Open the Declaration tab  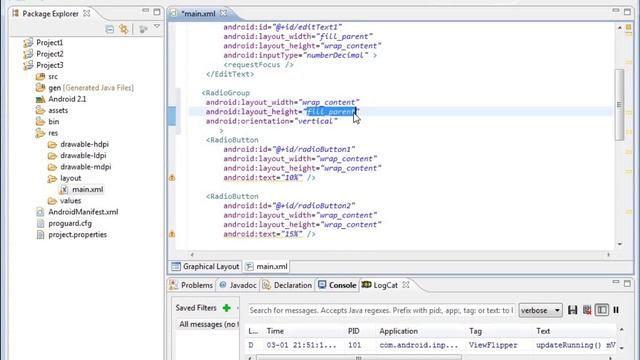pos(287,285)
